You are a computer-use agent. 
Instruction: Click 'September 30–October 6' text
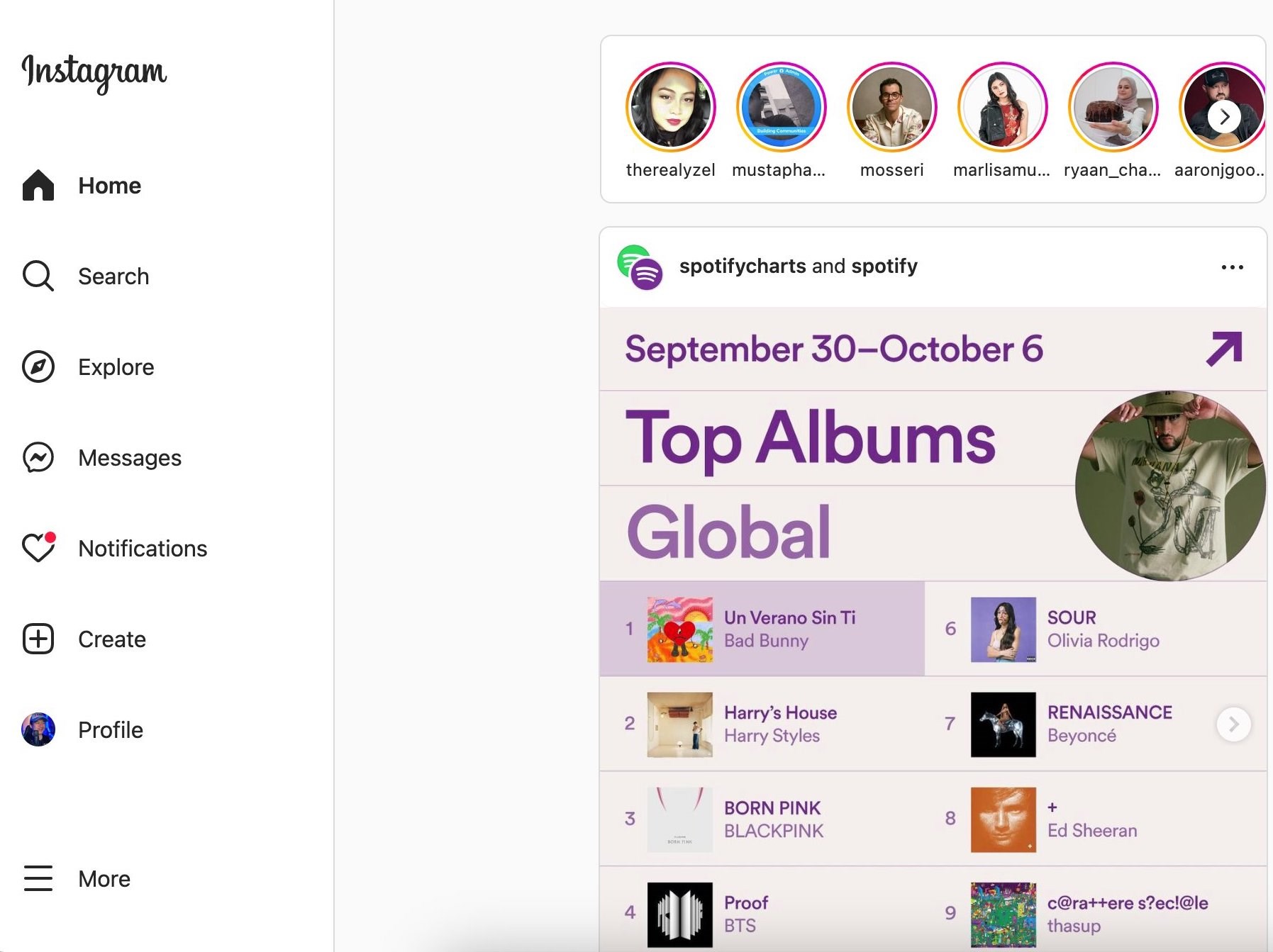(834, 349)
